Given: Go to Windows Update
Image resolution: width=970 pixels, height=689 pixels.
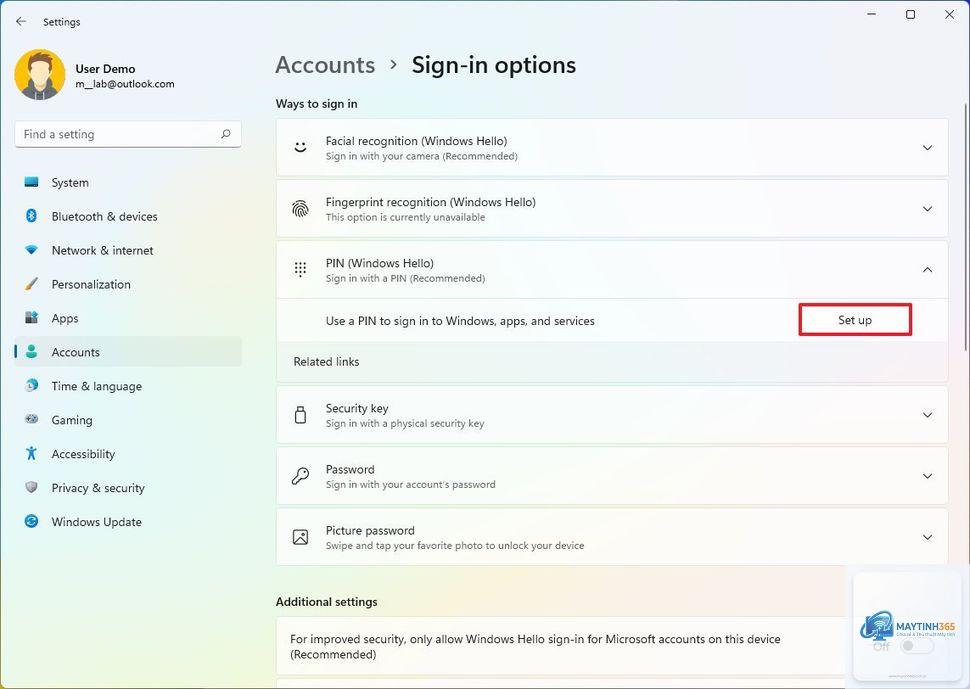Looking at the screenshot, I should coord(127,521).
